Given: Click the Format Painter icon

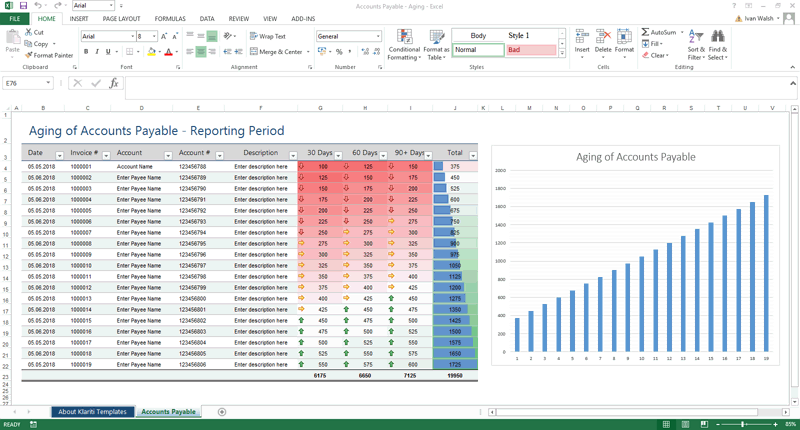Looking at the screenshot, I should click(x=29, y=55).
